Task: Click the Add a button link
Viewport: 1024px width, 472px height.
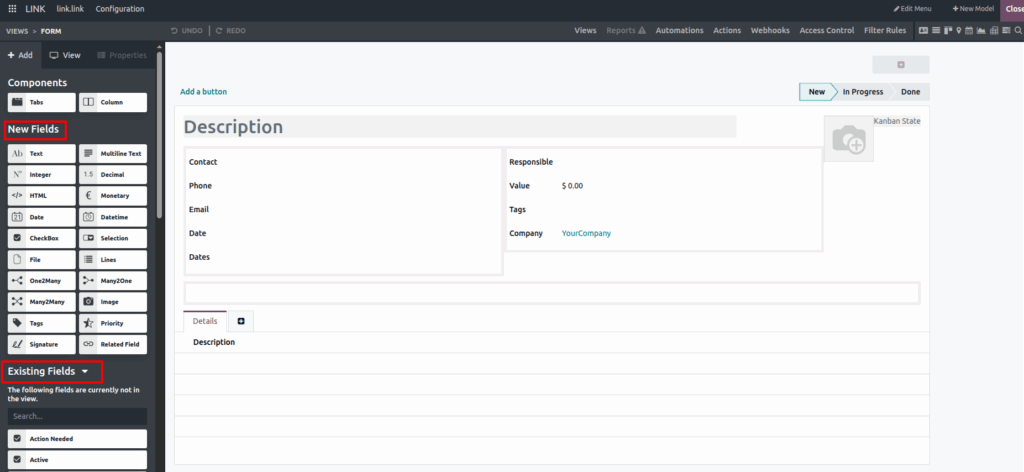Action: tap(203, 92)
